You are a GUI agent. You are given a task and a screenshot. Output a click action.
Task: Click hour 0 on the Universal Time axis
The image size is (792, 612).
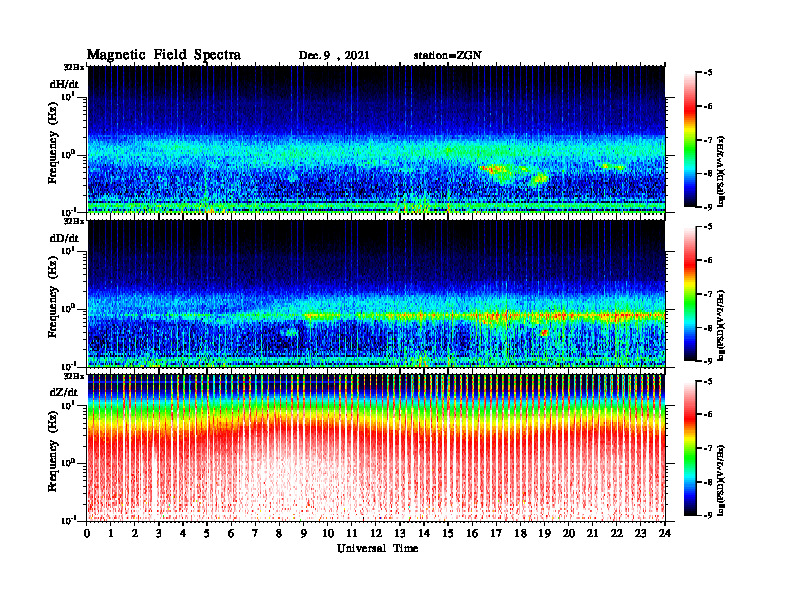(87, 533)
